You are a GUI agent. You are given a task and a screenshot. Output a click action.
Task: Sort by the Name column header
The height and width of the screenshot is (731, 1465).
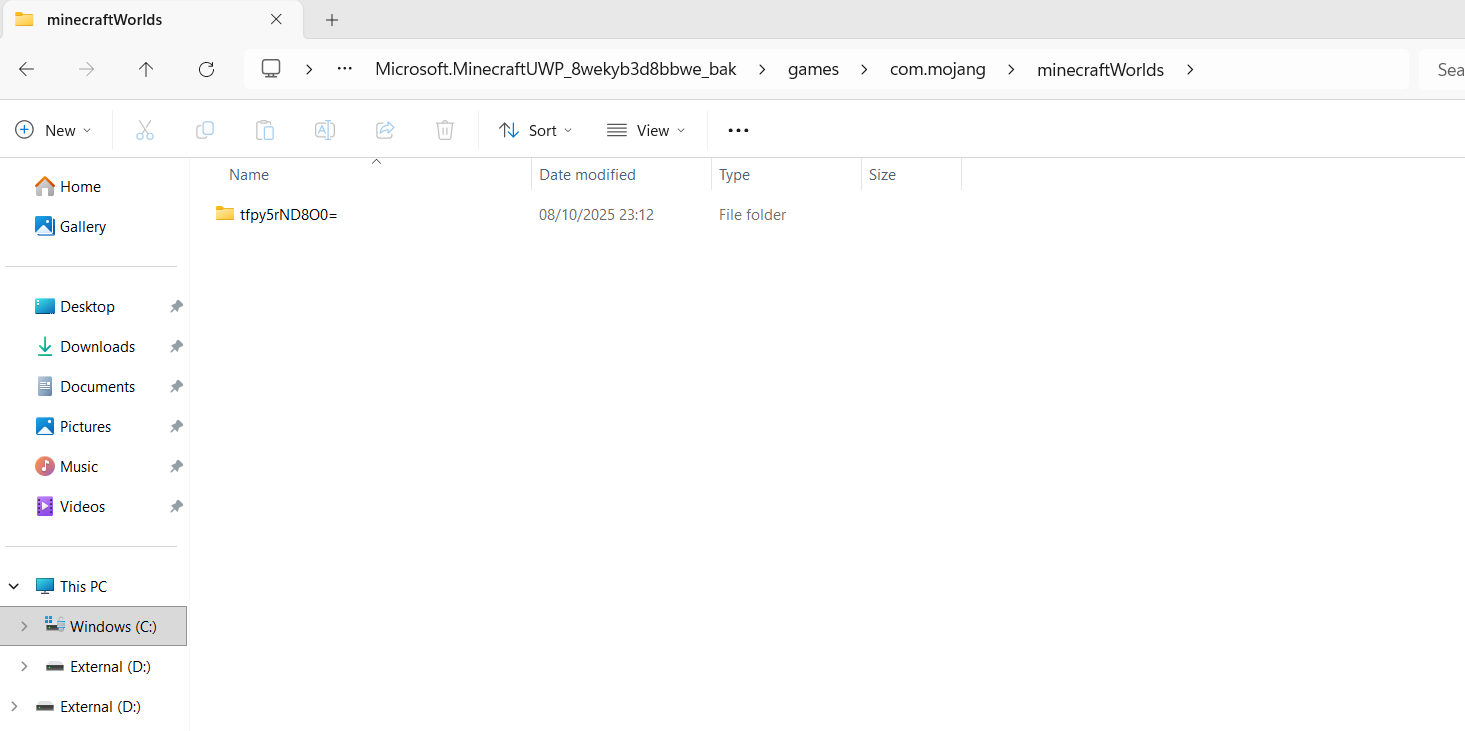point(249,174)
